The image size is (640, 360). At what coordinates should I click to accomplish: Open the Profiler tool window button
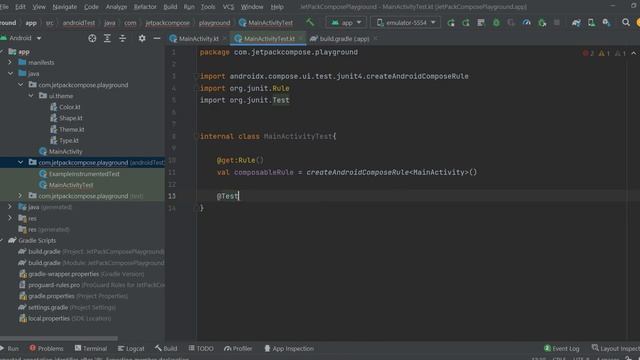[238, 348]
